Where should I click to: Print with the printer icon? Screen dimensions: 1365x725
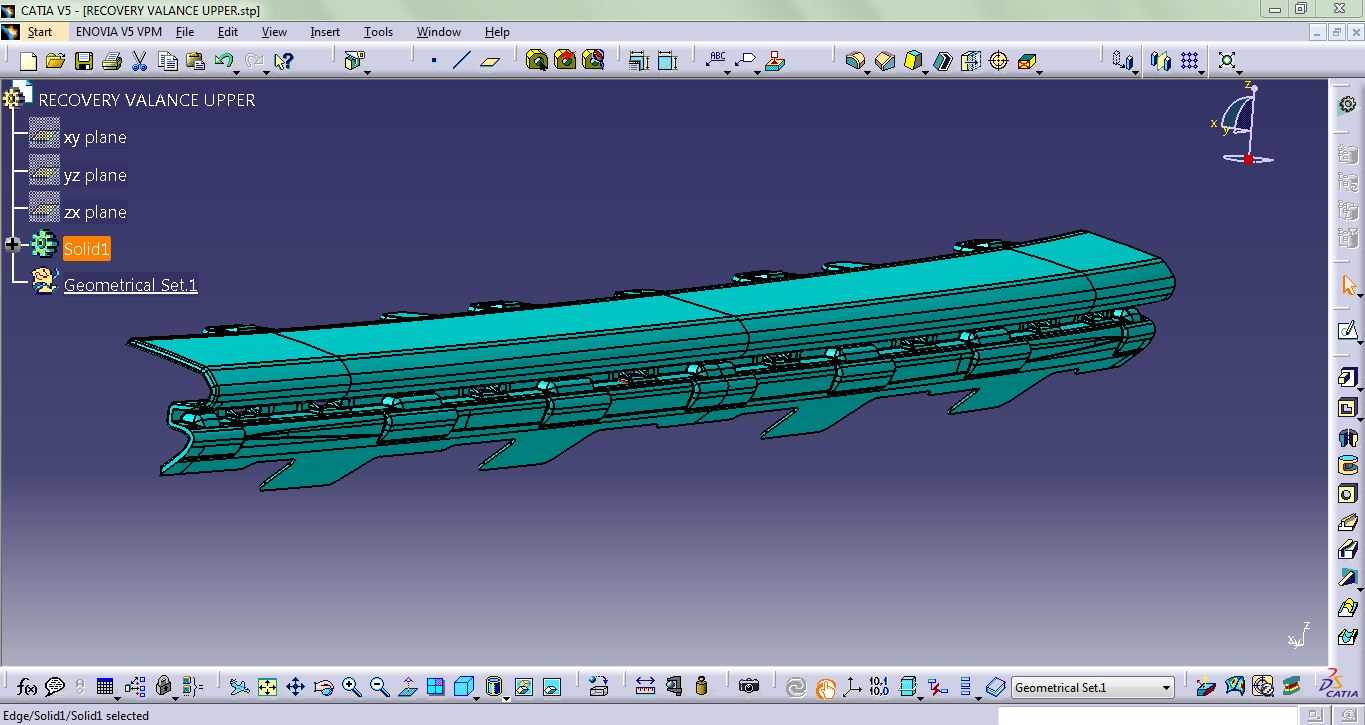click(112, 61)
